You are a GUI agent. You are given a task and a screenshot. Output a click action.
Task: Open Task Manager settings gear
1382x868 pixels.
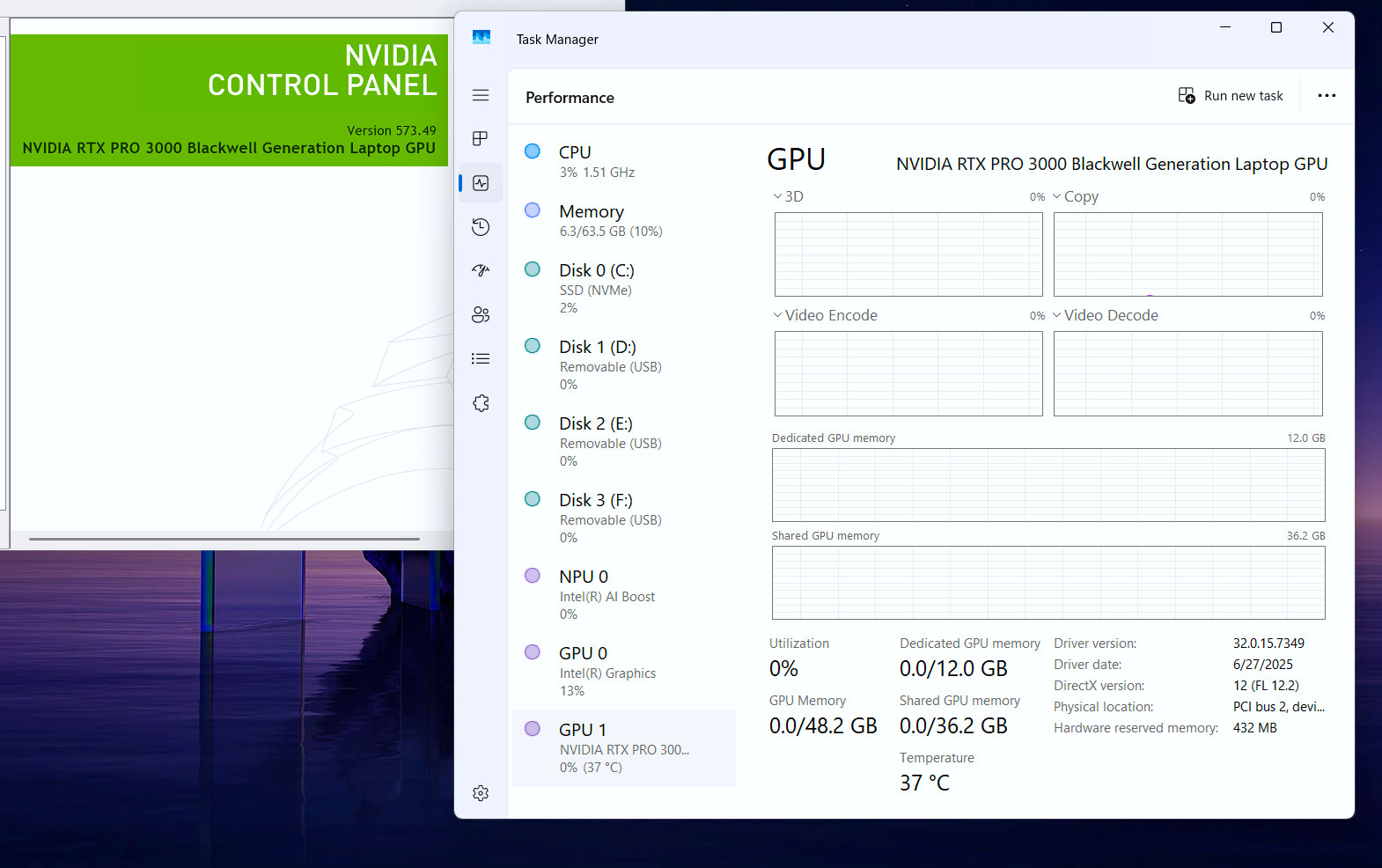[481, 793]
